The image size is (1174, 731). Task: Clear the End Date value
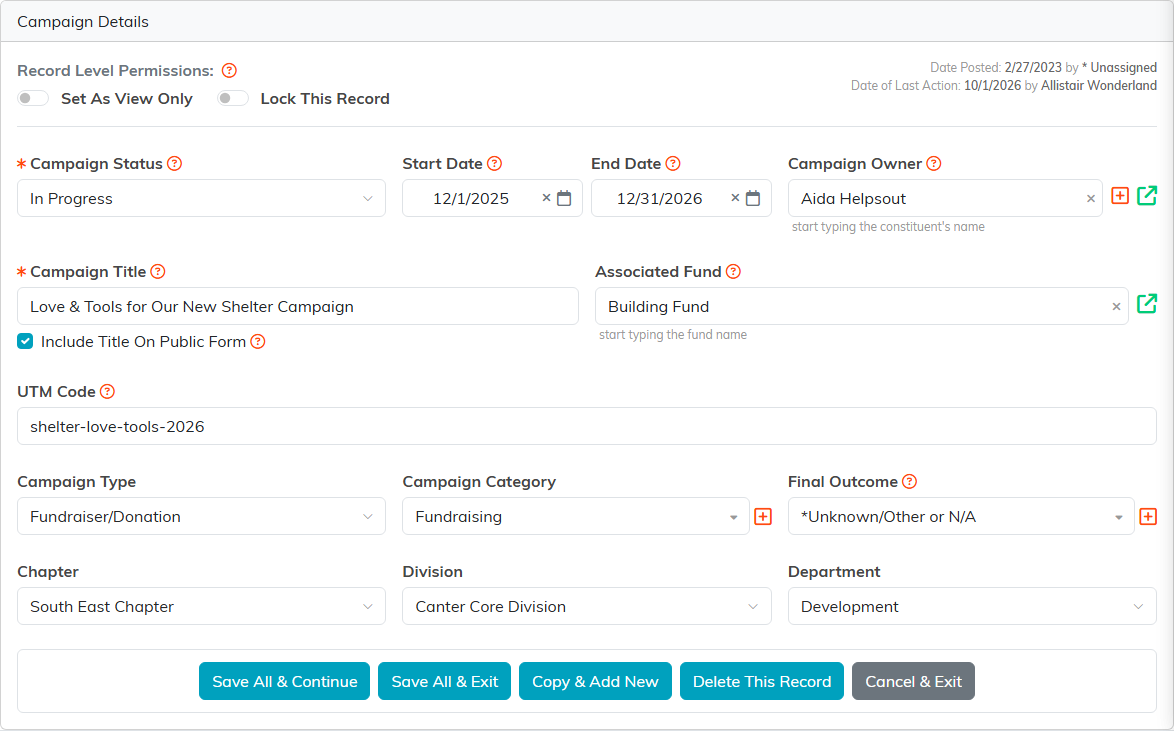click(x=735, y=198)
